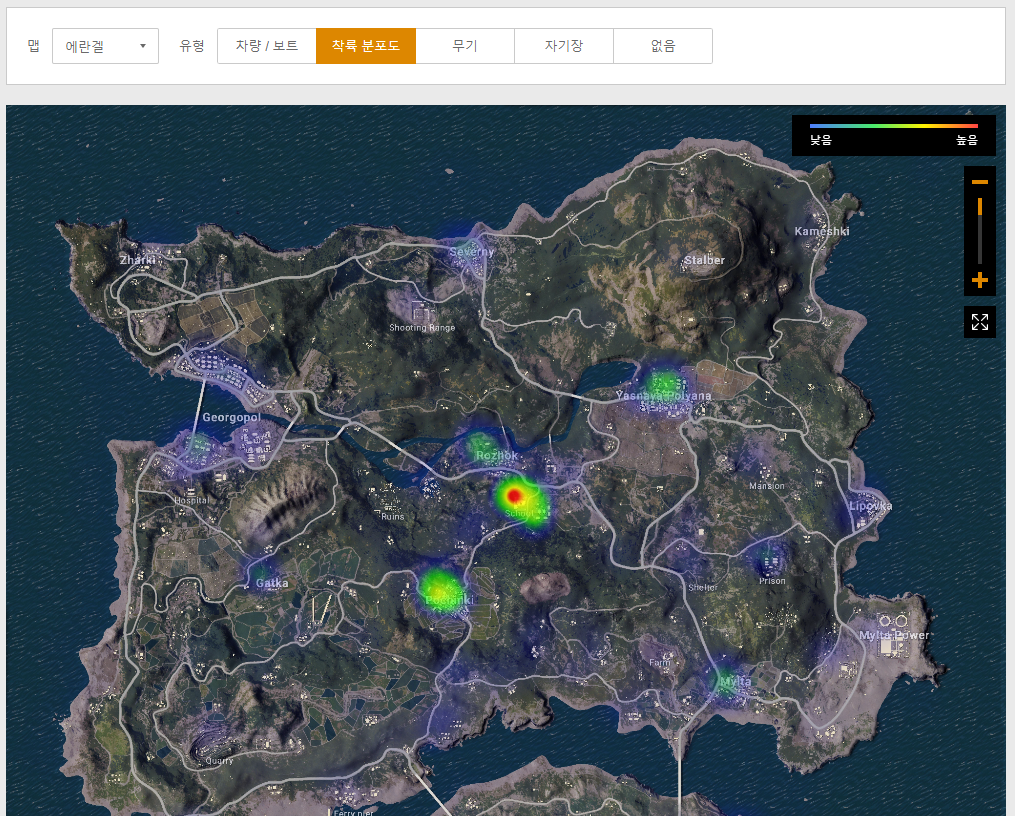Click the Prison map label

click(772, 581)
